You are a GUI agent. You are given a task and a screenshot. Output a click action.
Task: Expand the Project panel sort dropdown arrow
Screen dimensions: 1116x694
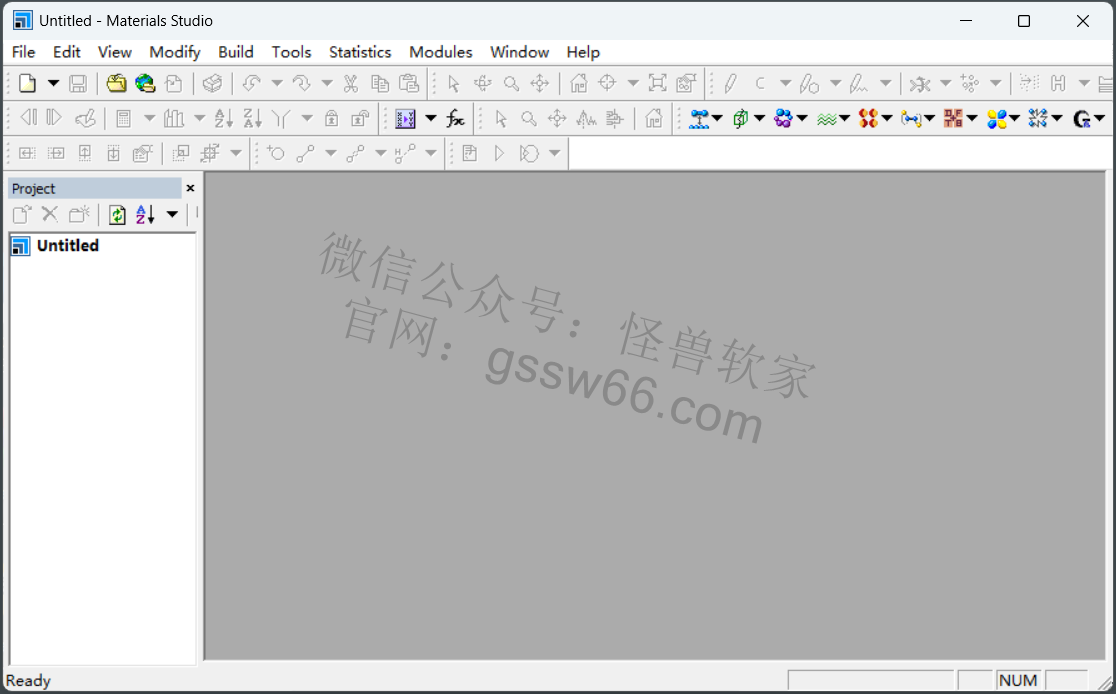[172, 214]
